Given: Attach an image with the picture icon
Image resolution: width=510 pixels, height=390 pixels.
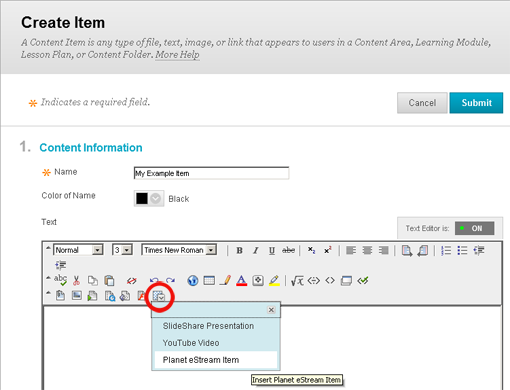Looking at the screenshot, I should pos(77,296).
